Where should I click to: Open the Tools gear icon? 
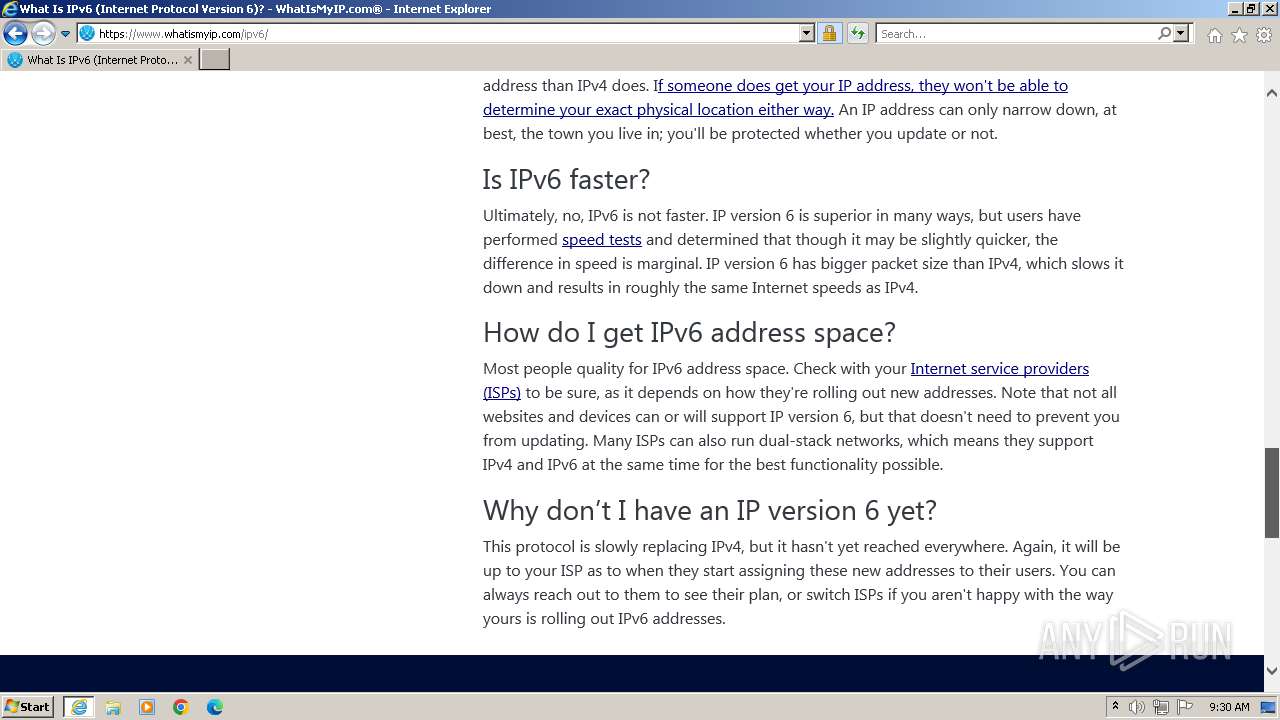click(1264, 35)
